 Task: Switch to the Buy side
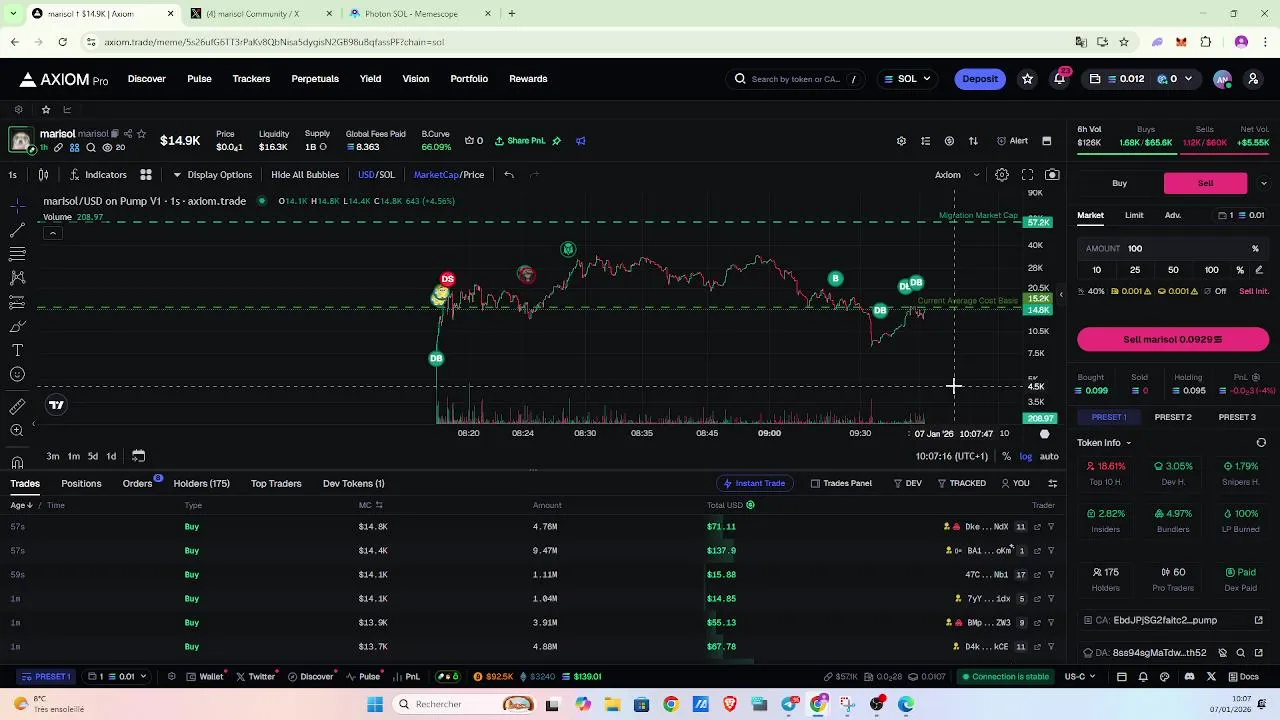pyautogui.click(x=1120, y=184)
